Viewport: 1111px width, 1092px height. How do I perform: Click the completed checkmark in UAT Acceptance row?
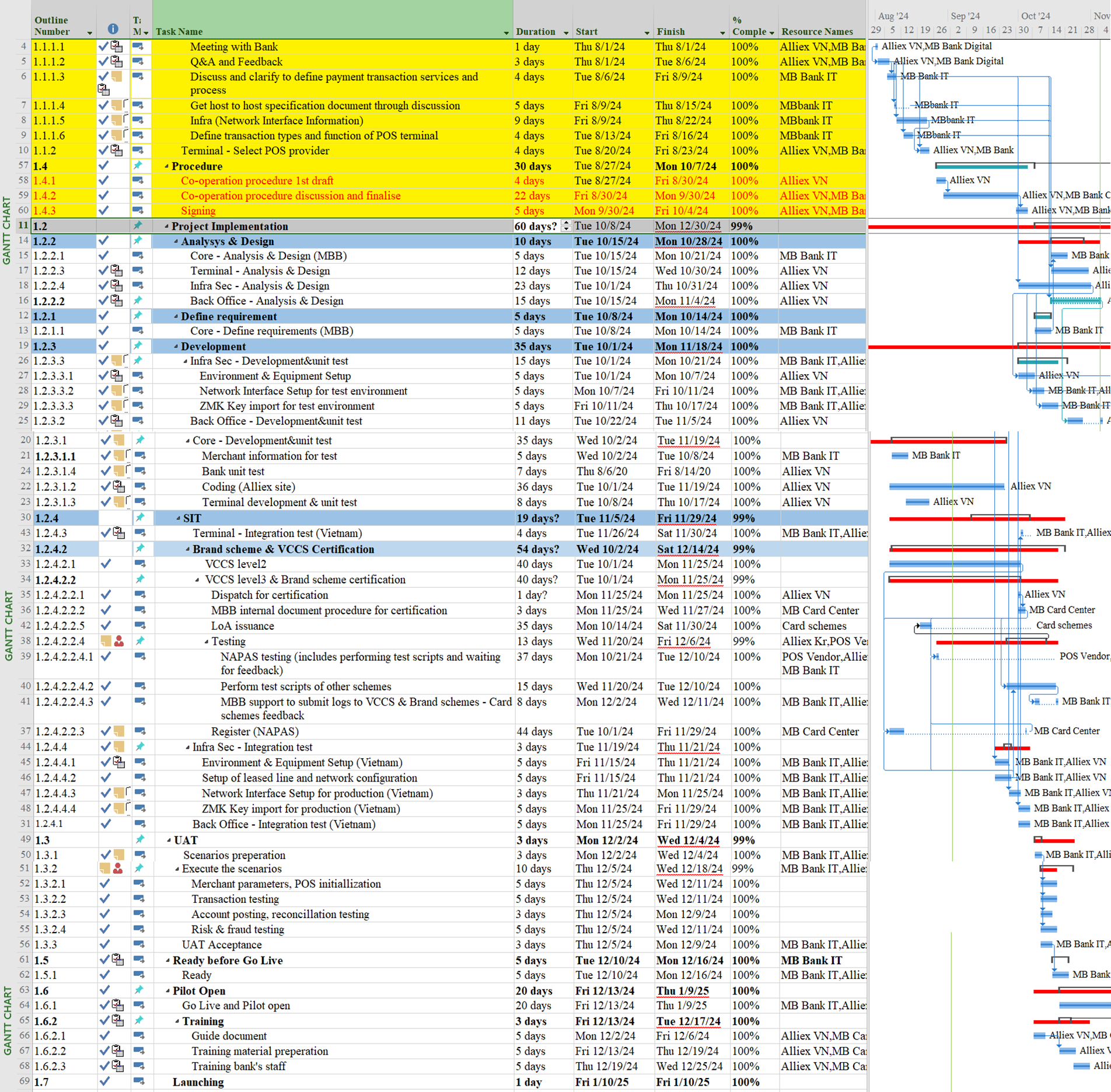(x=104, y=944)
